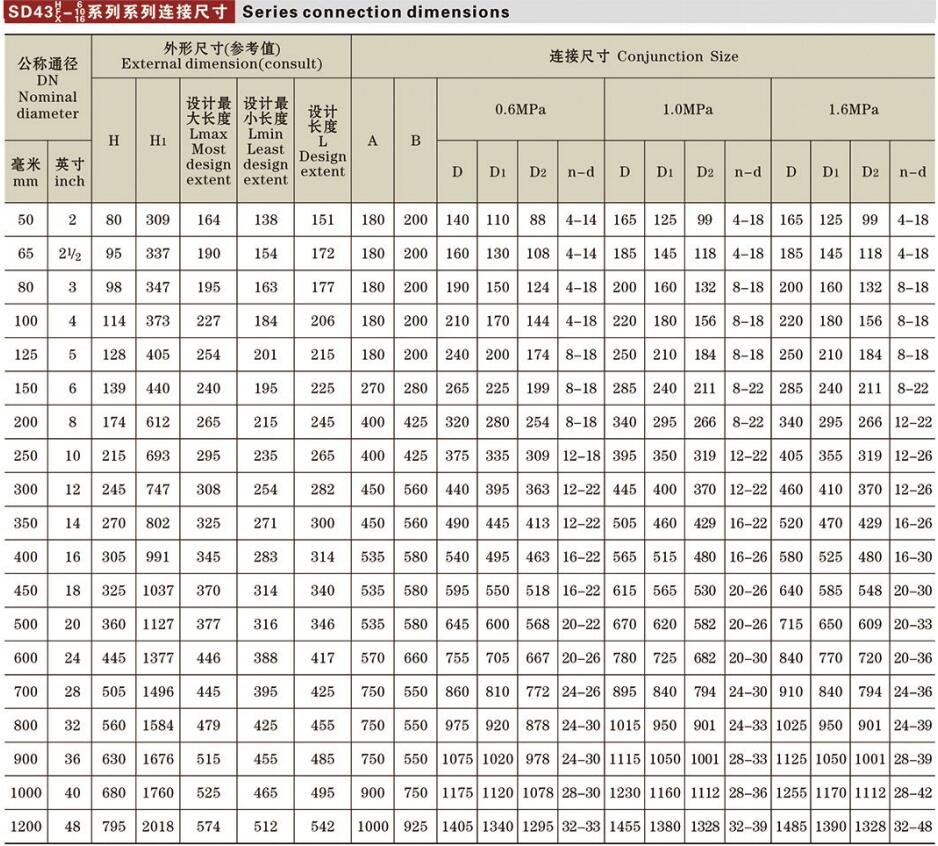938x846 pixels.
Task: Click the Conjunction Size header
Action: pyautogui.click(x=644, y=56)
